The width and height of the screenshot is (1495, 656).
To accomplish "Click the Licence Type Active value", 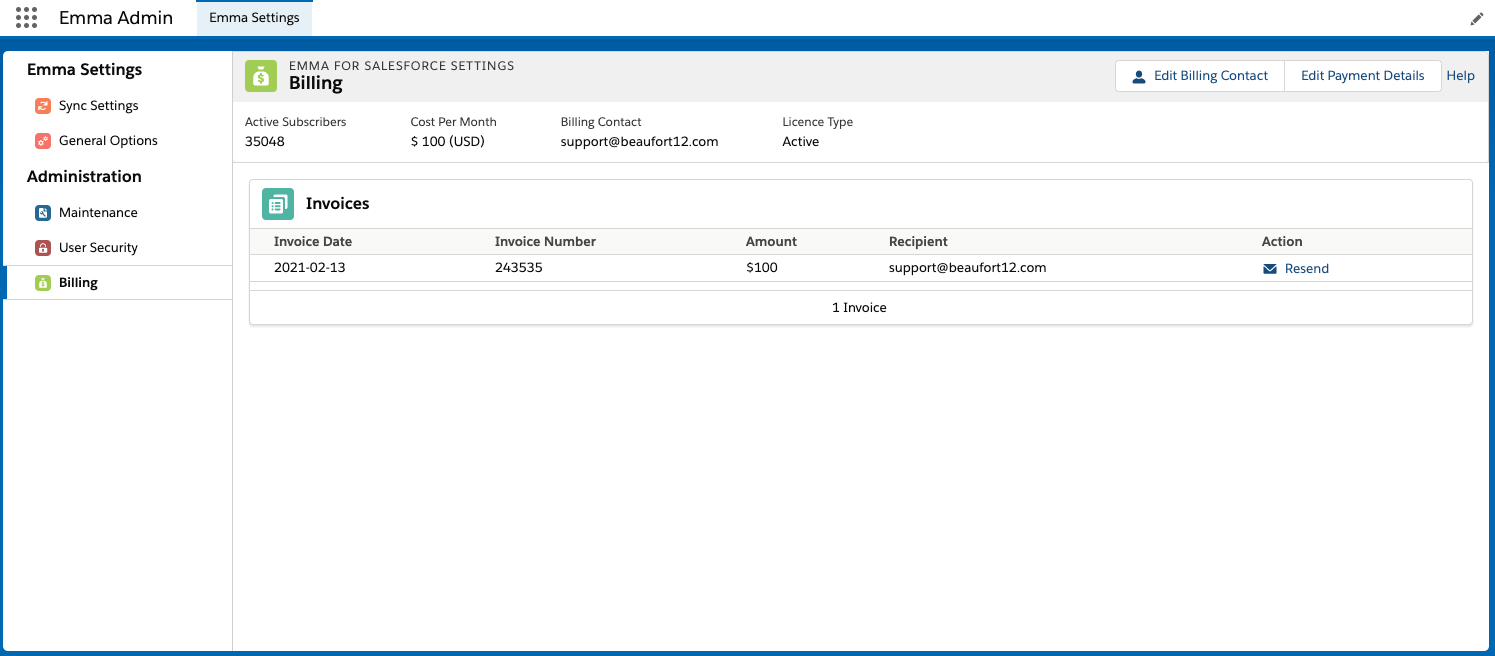I will [x=801, y=142].
